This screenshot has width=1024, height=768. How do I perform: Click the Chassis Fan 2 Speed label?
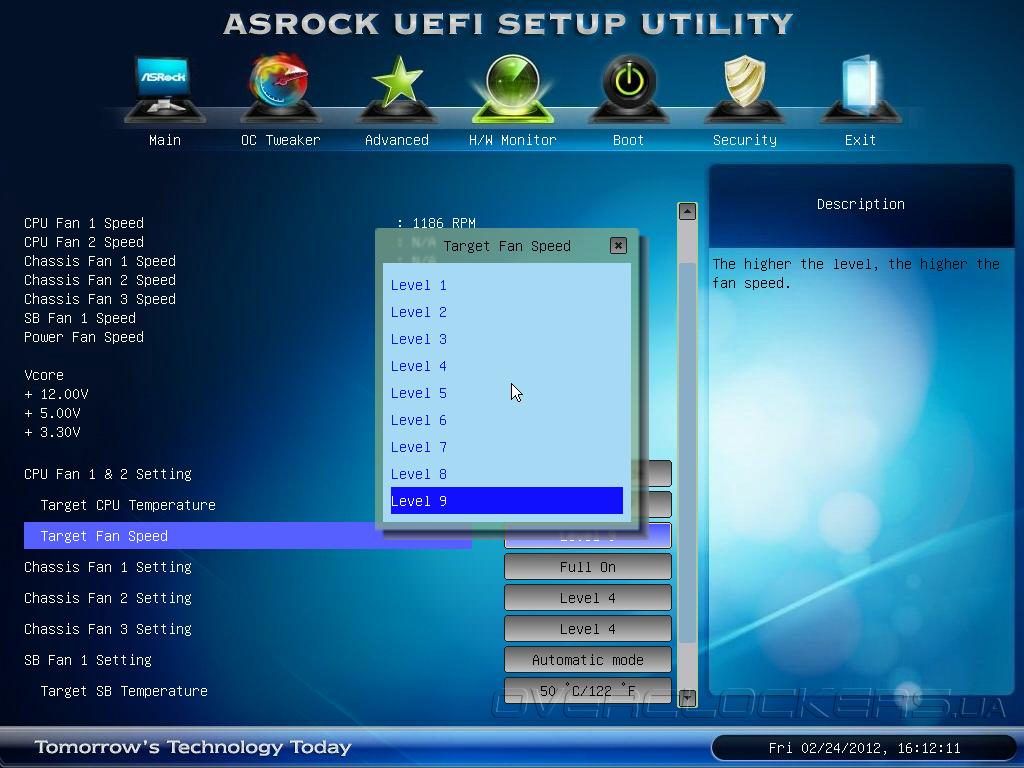point(100,280)
